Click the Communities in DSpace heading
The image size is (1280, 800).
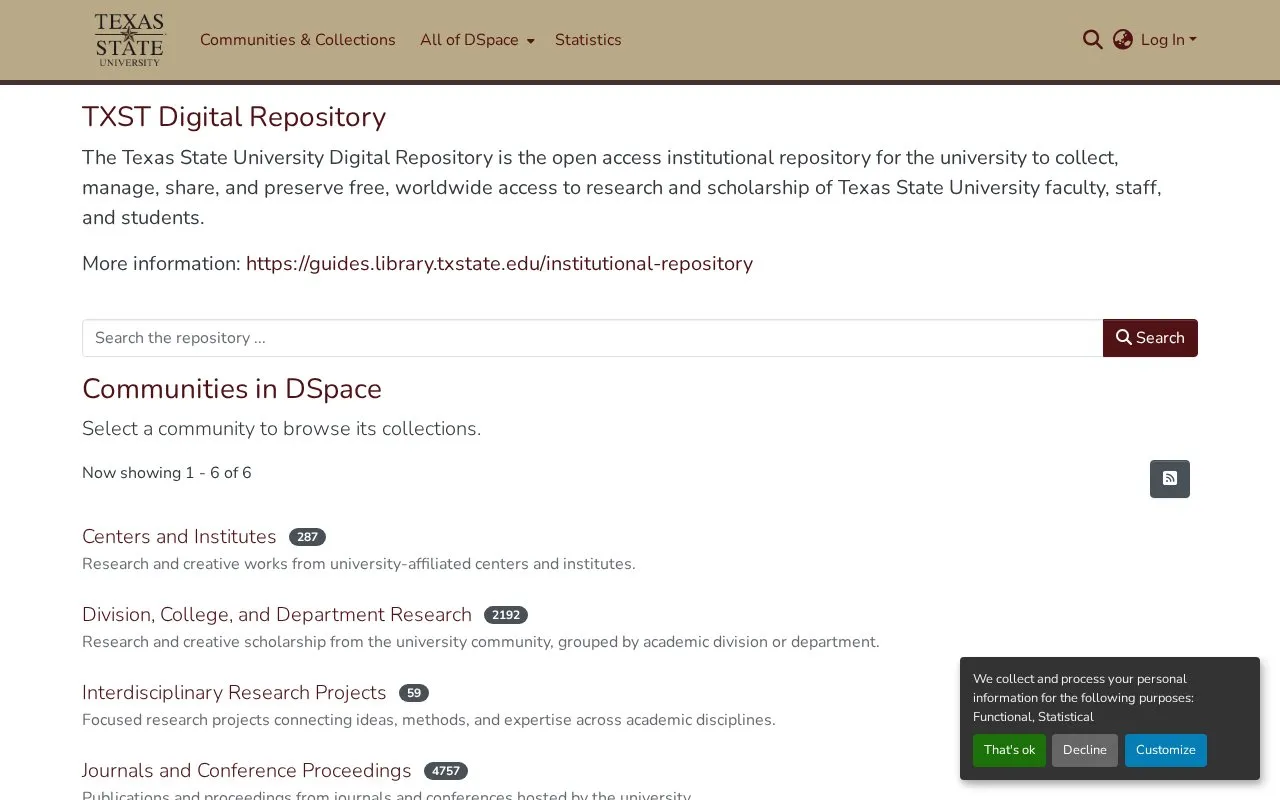click(232, 389)
